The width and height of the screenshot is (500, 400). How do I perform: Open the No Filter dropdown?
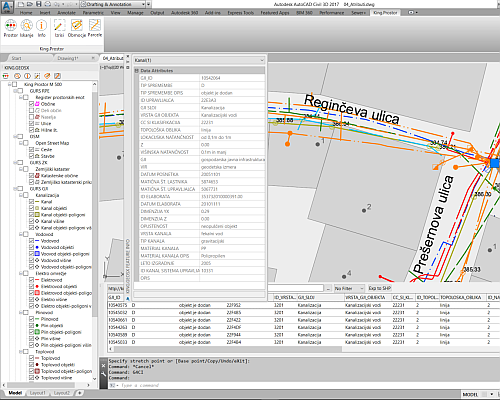[x=349, y=288]
